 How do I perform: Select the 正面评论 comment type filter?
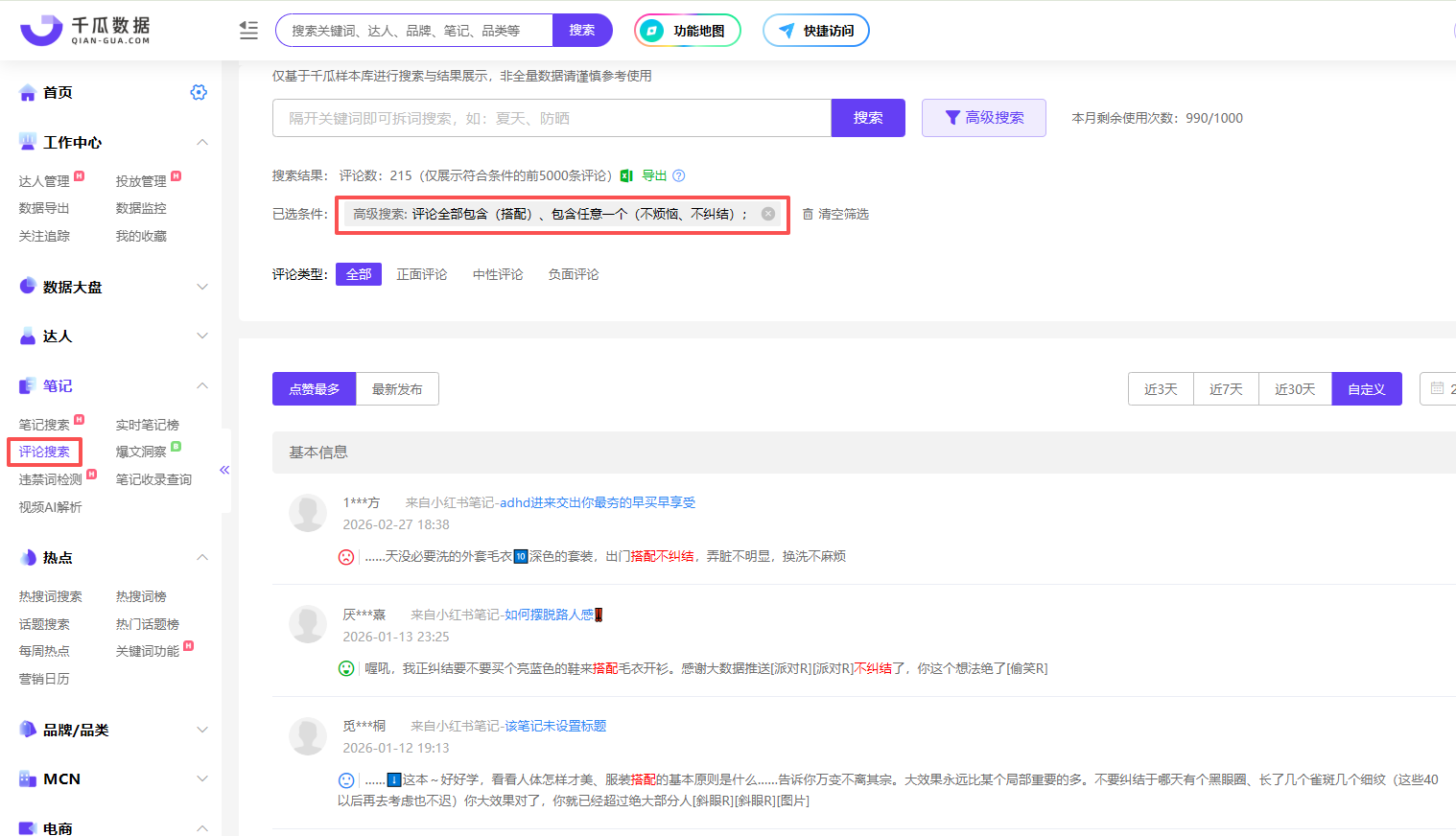pyautogui.click(x=422, y=274)
